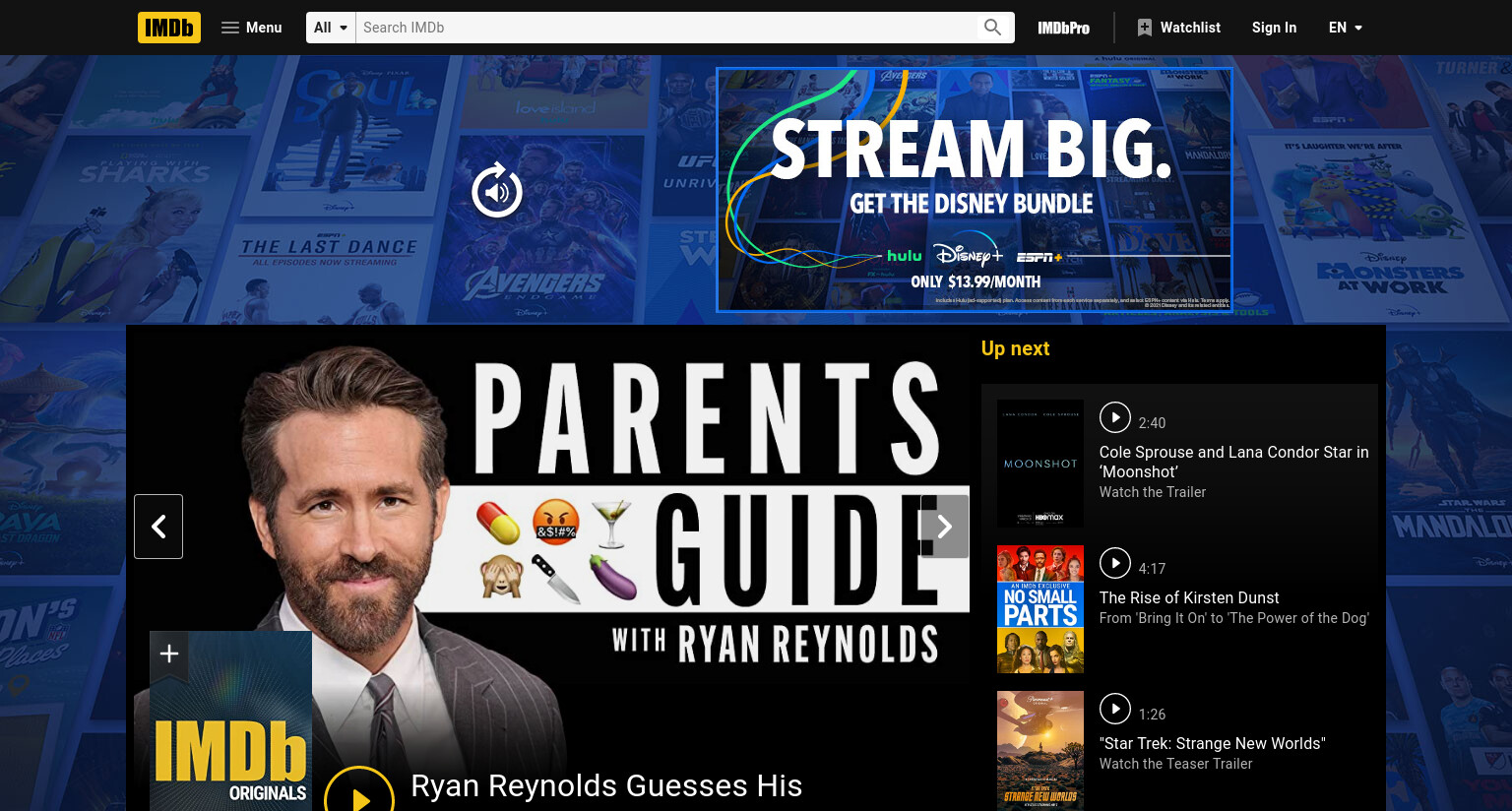Open Strange New Worlds poster thumbnail
Viewport: 1512px width, 811px height.
1040,751
